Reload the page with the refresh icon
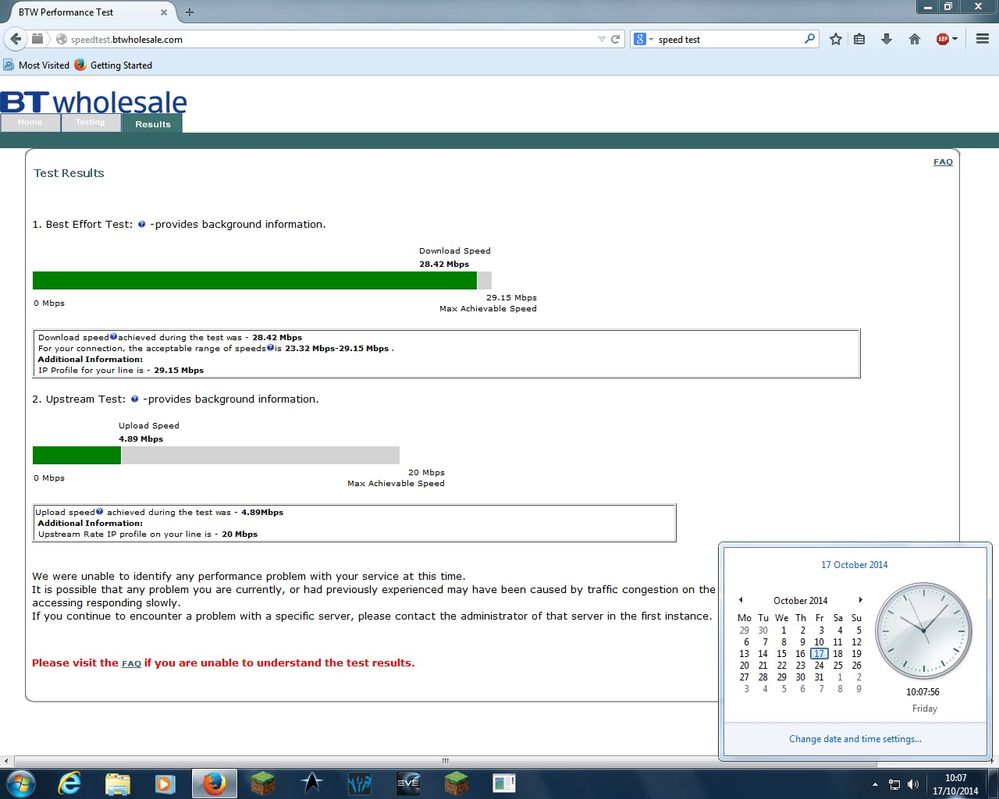 point(615,39)
